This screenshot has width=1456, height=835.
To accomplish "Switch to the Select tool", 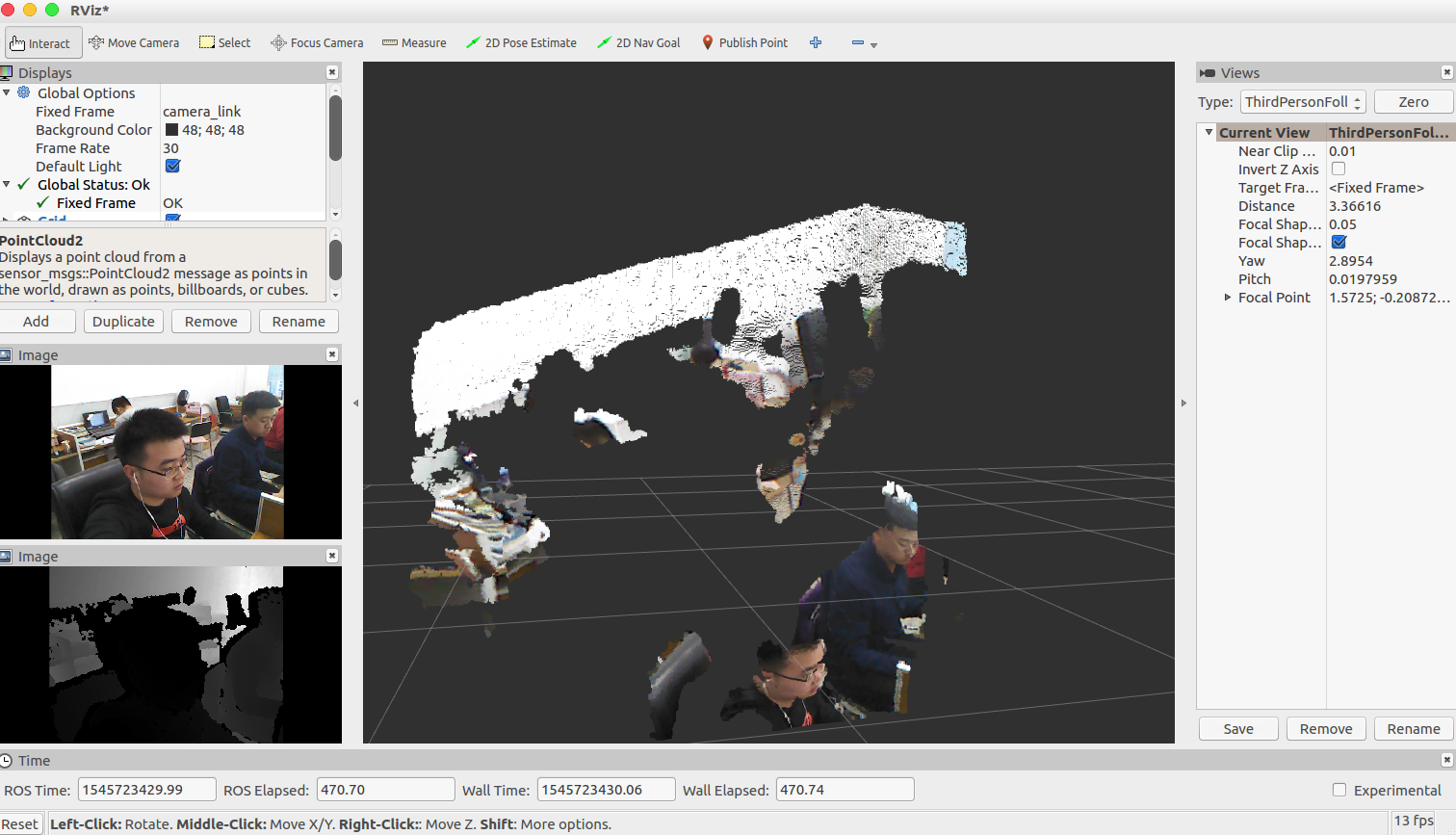I will click(224, 42).
